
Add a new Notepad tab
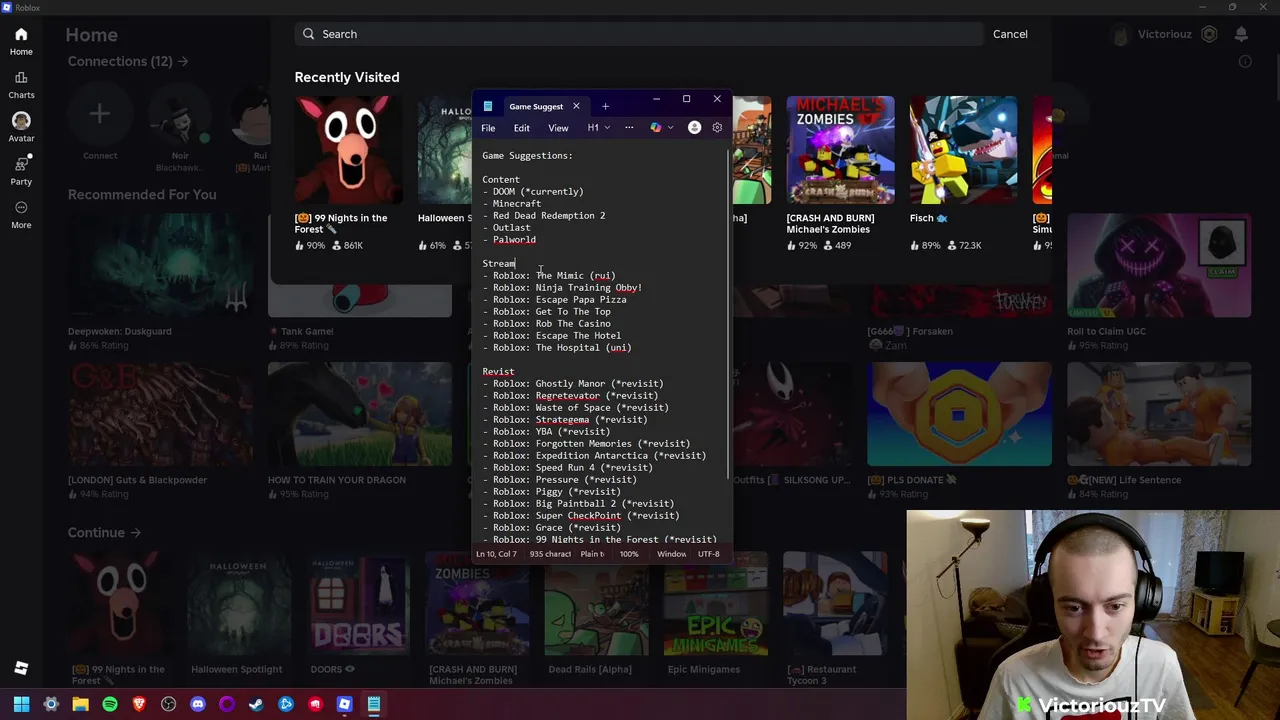click(x=605, y=106)
